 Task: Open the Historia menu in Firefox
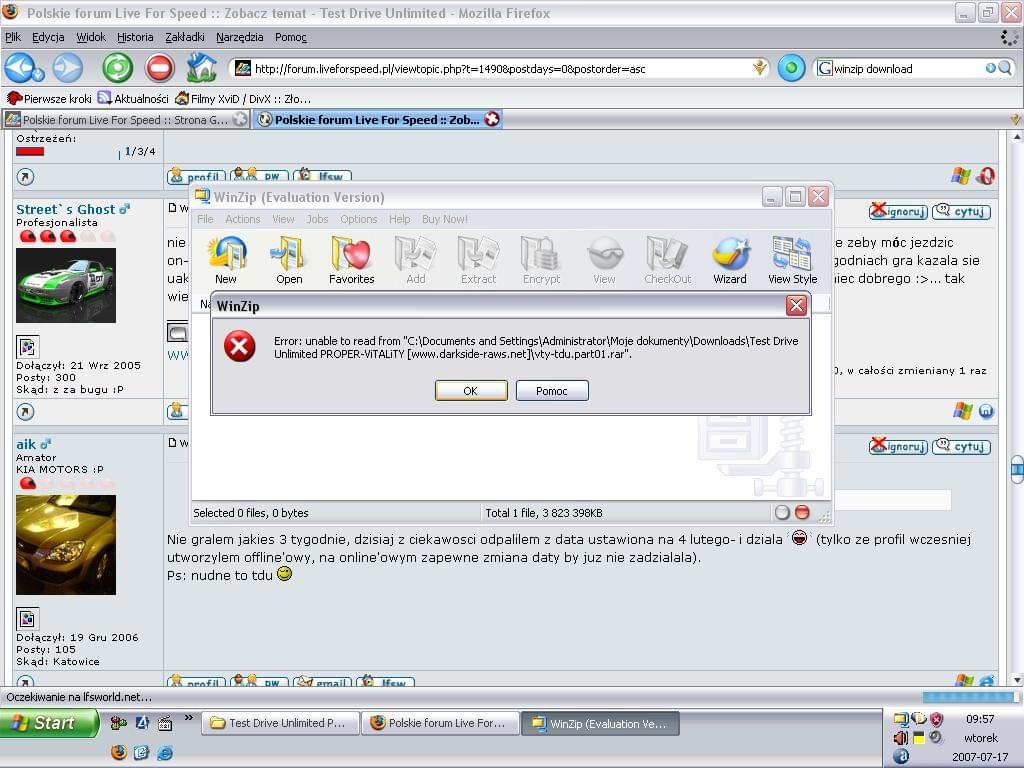(135, 37)
